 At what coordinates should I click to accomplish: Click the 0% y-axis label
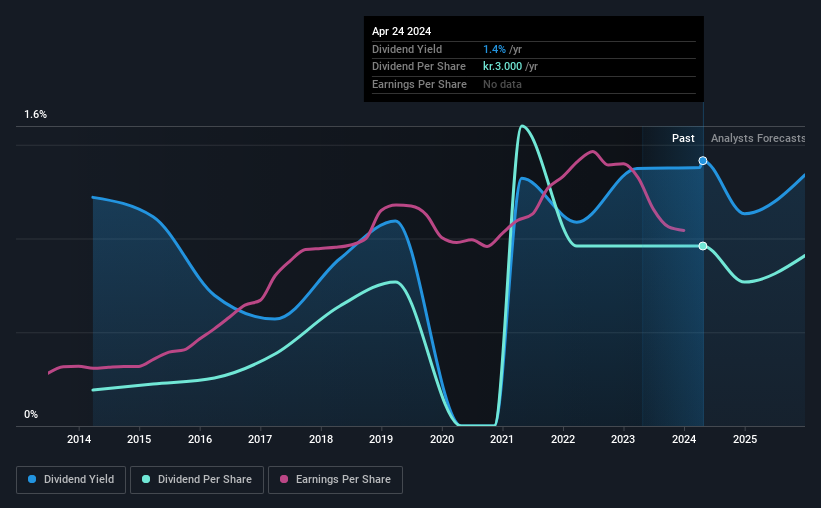(x=31, y=414)
